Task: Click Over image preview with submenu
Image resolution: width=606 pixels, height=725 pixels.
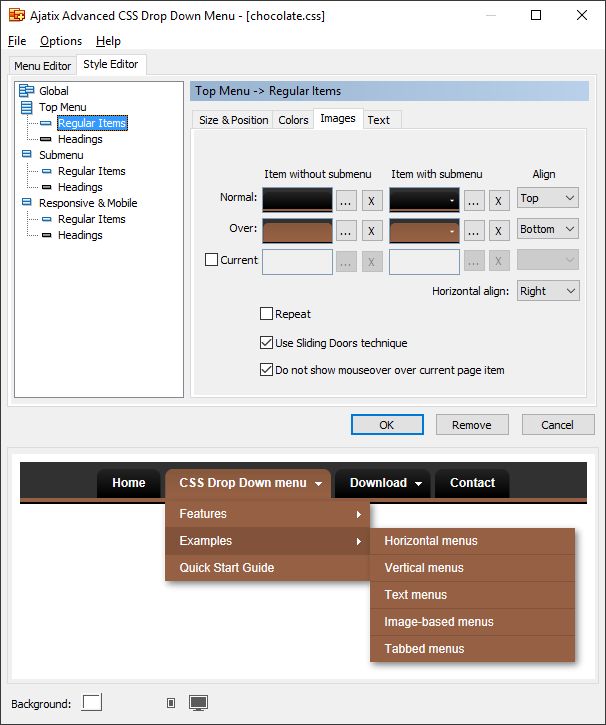Action: [424, 231]
